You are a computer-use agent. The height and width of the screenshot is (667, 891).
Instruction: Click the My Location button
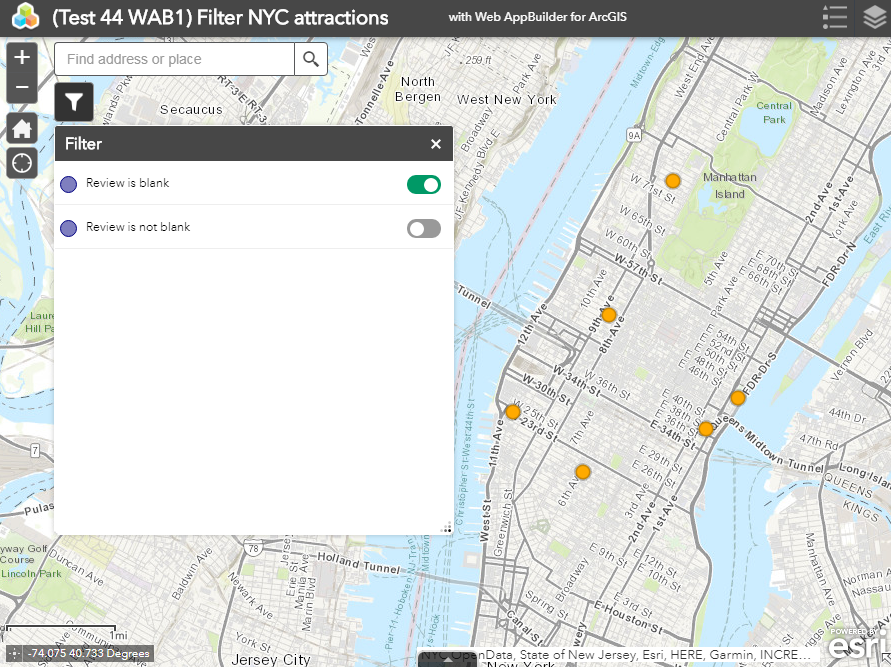[x=22, y=163]
